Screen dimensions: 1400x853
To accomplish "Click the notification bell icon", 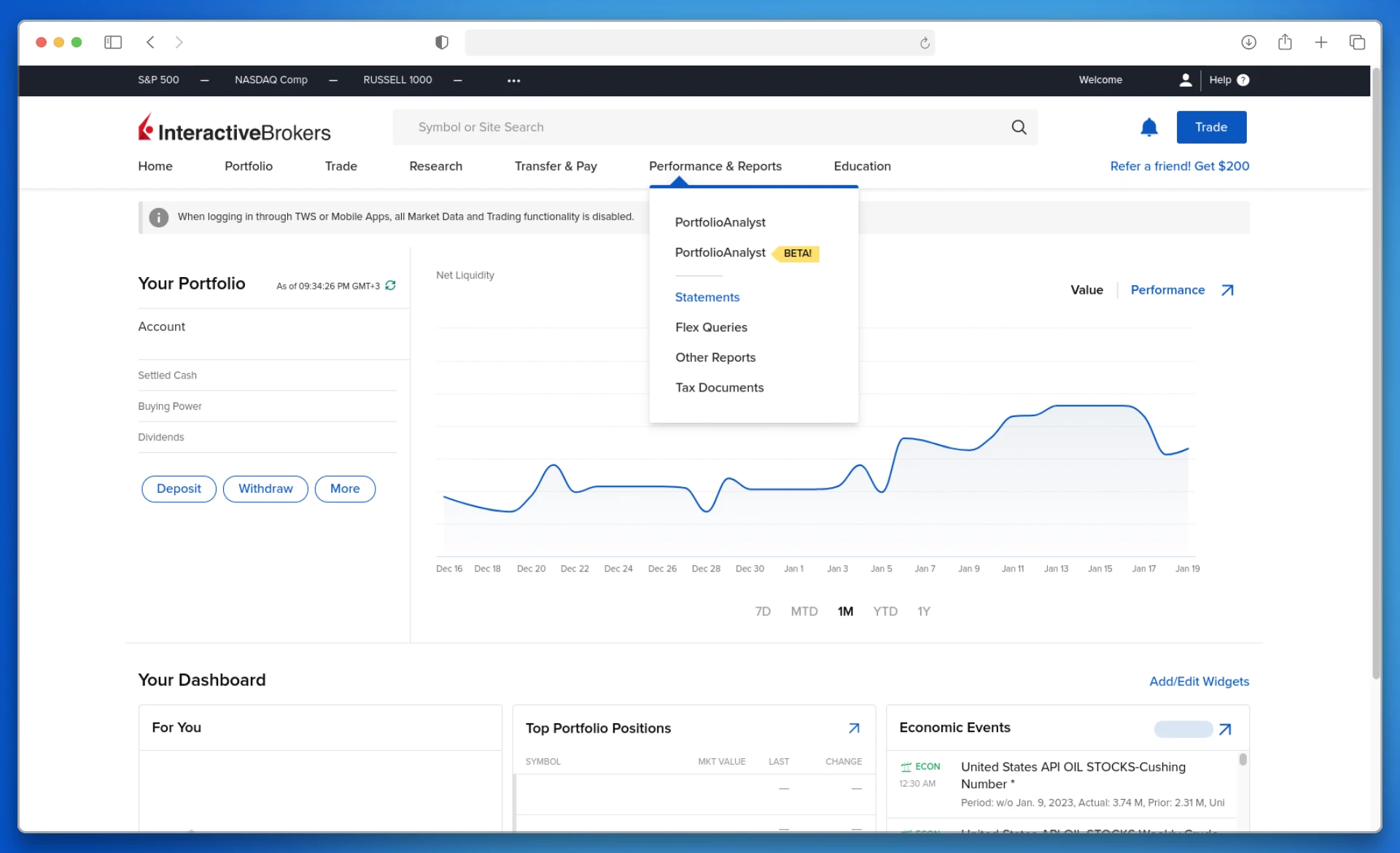I will 1148,128.
